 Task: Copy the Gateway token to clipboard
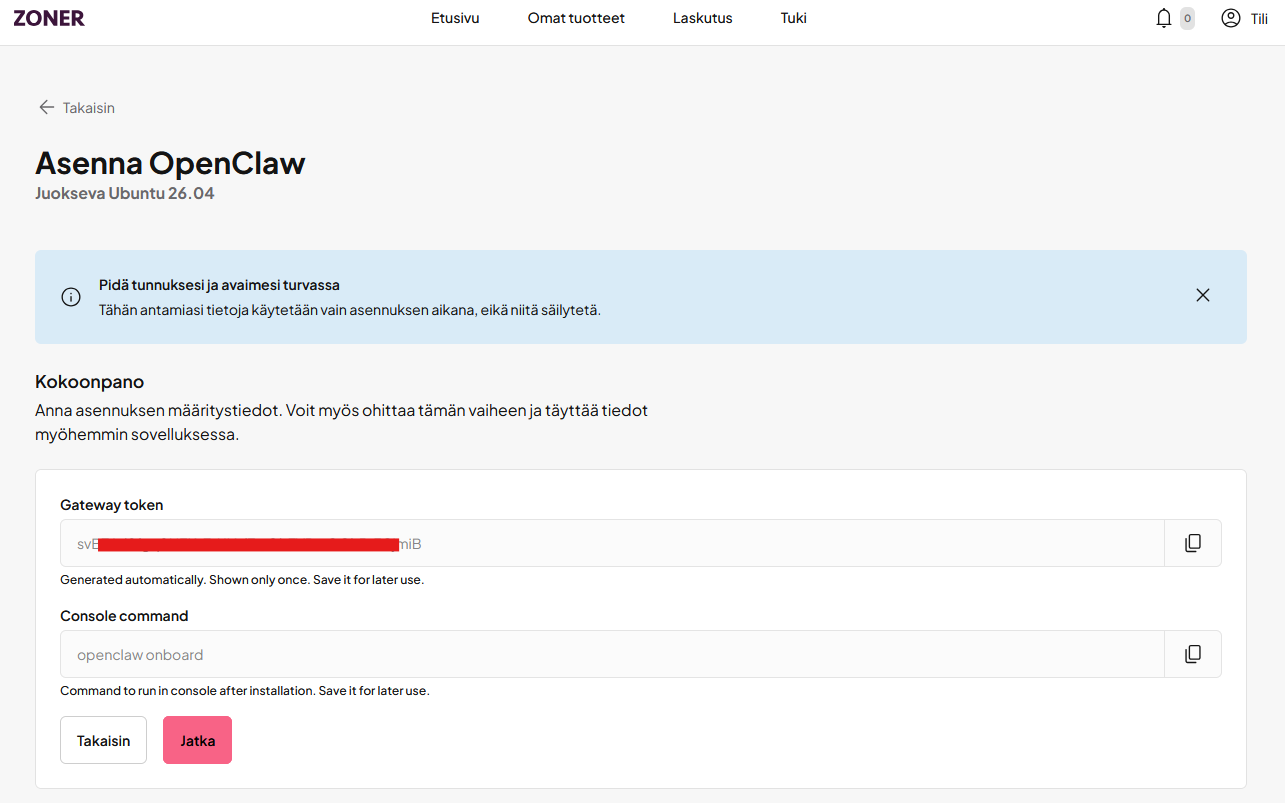(x=1193, y=543)
